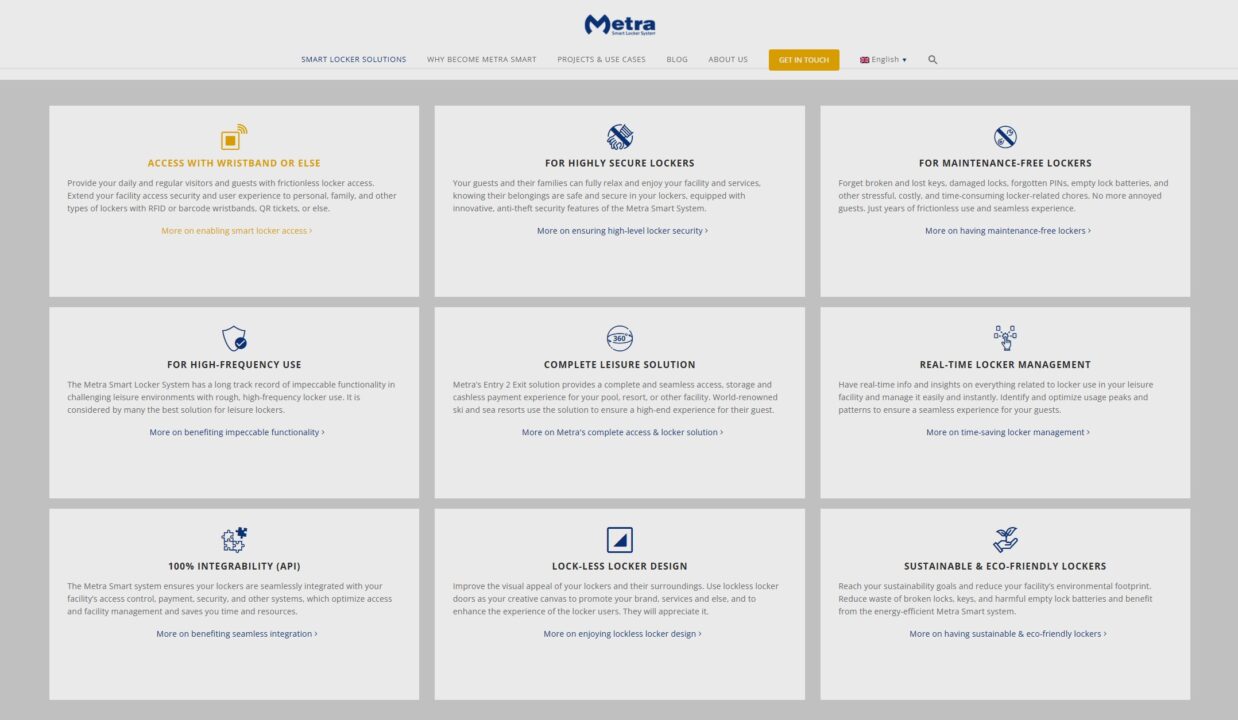The image size is (1238, 720).
Task: Click the 'Access with wristband or else' heading
Action: click(234, 163)
